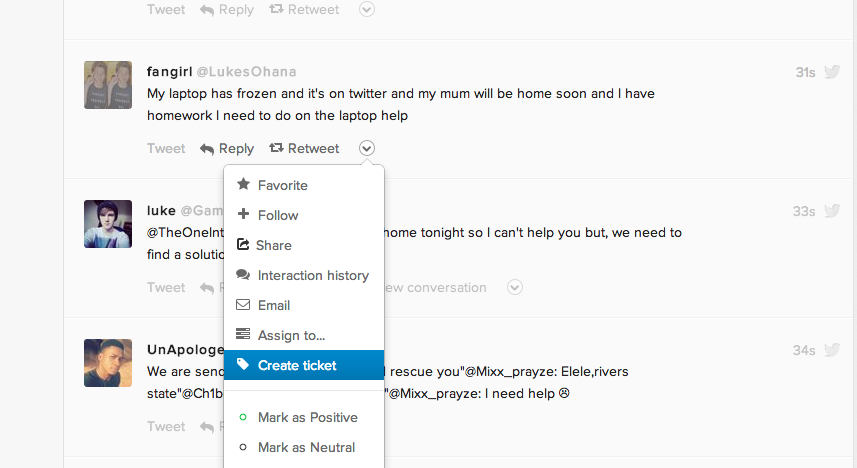This screenshot has width=857, height=468.
Task: Collapse the fangirl tweet options chevron
Action: click(367, 148)
